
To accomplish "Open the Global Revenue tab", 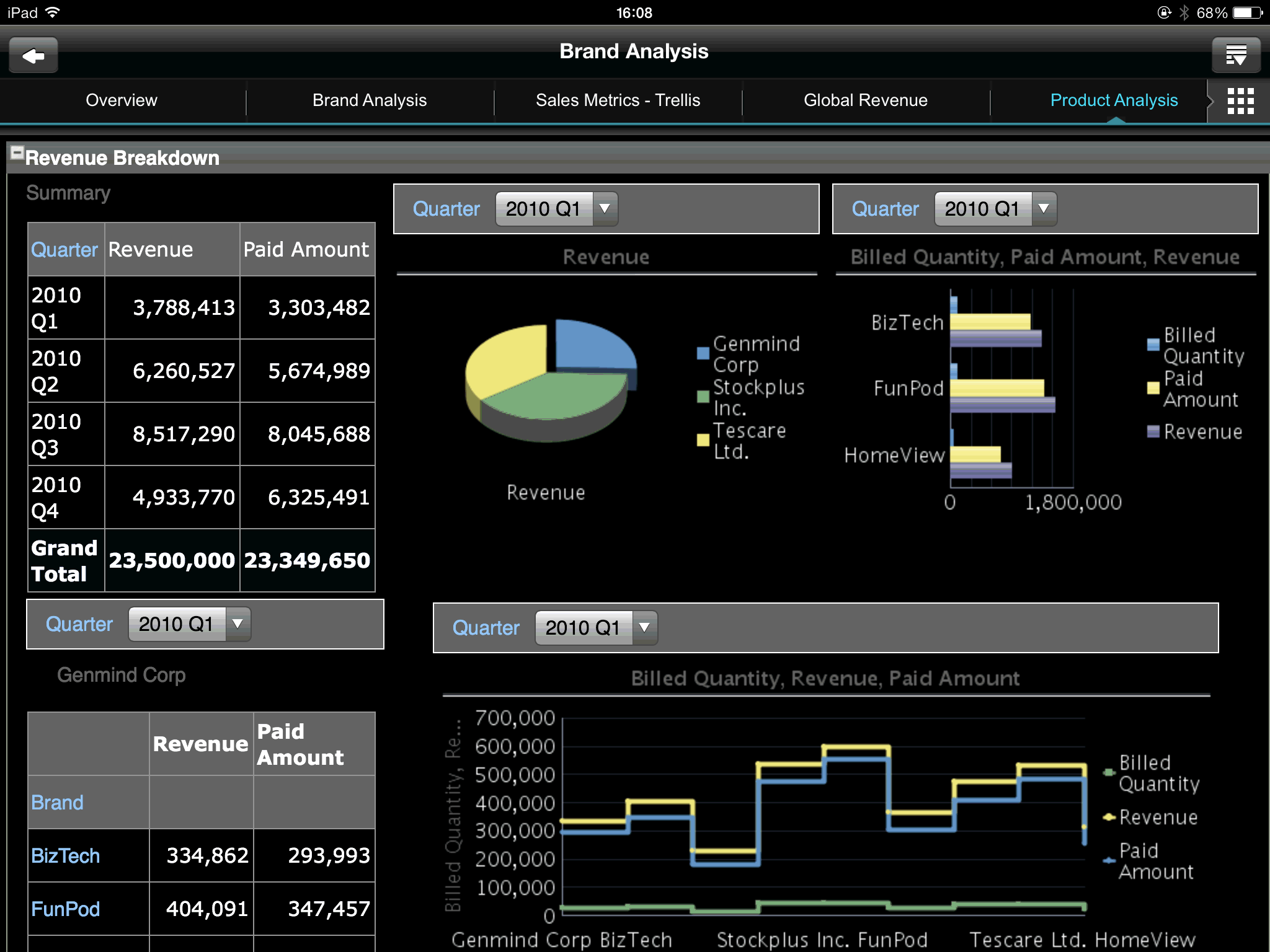I will pos(865,100).
